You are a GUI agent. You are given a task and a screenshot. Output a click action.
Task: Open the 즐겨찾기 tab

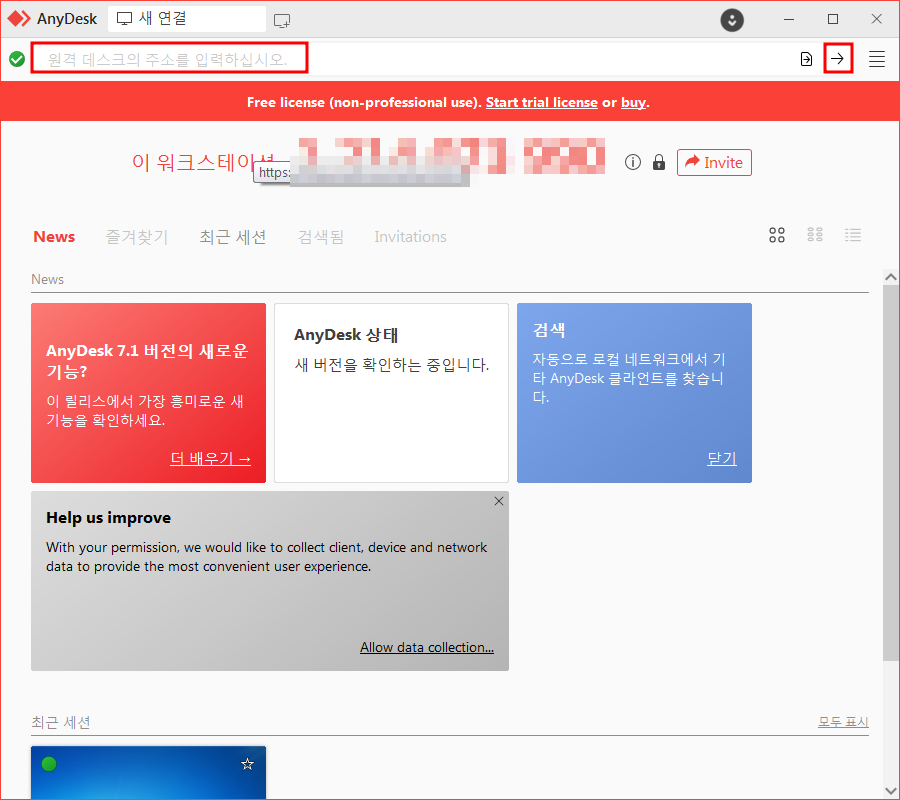coord(136,237)
